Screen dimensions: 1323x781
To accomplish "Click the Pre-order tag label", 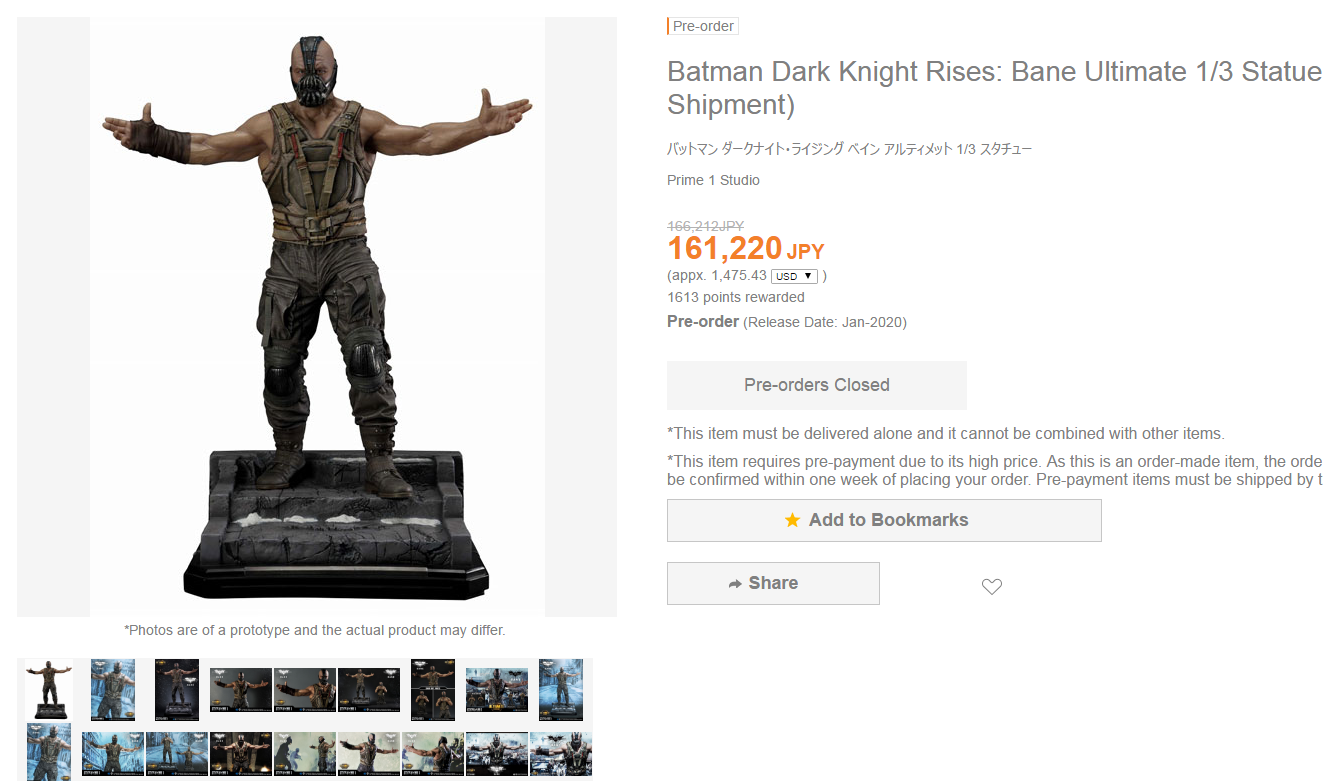I will [703, 26].
